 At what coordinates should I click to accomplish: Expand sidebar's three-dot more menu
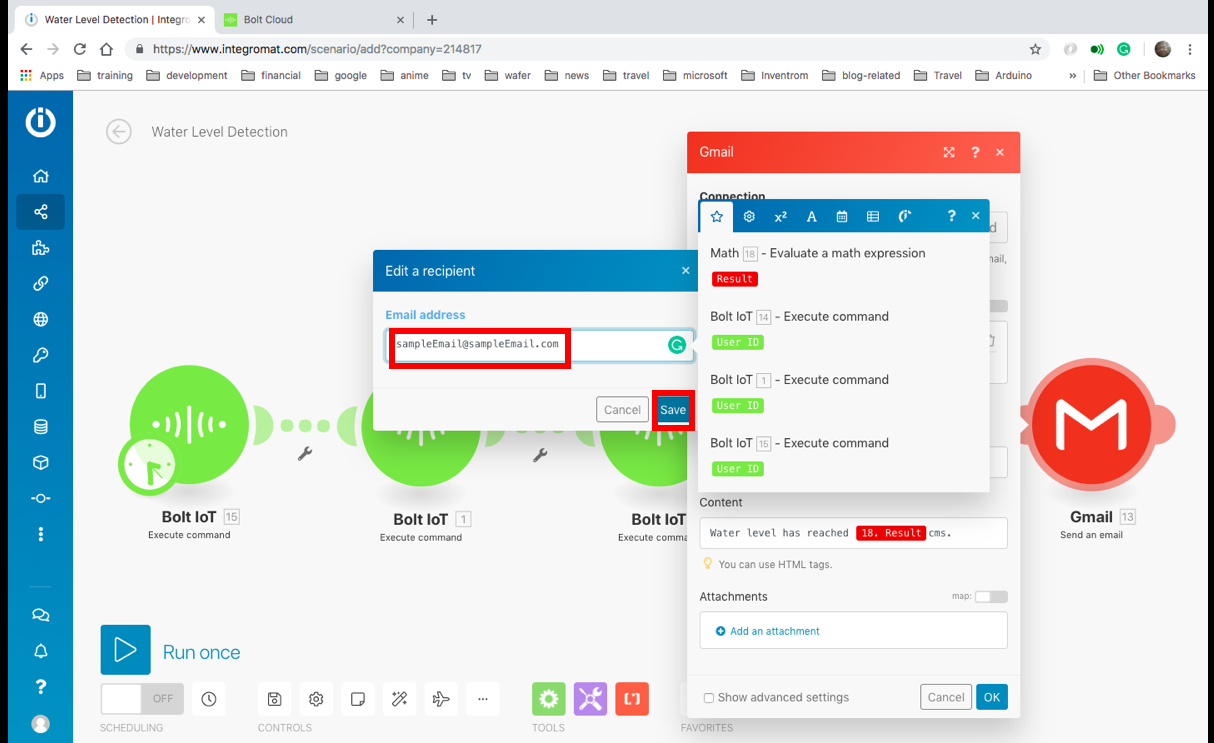coord(40,534)
